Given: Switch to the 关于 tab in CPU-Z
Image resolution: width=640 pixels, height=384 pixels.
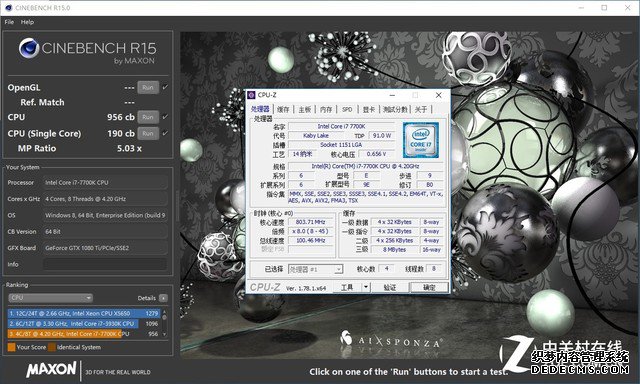Looking at the screenshot, I should [x=421, y=109].
